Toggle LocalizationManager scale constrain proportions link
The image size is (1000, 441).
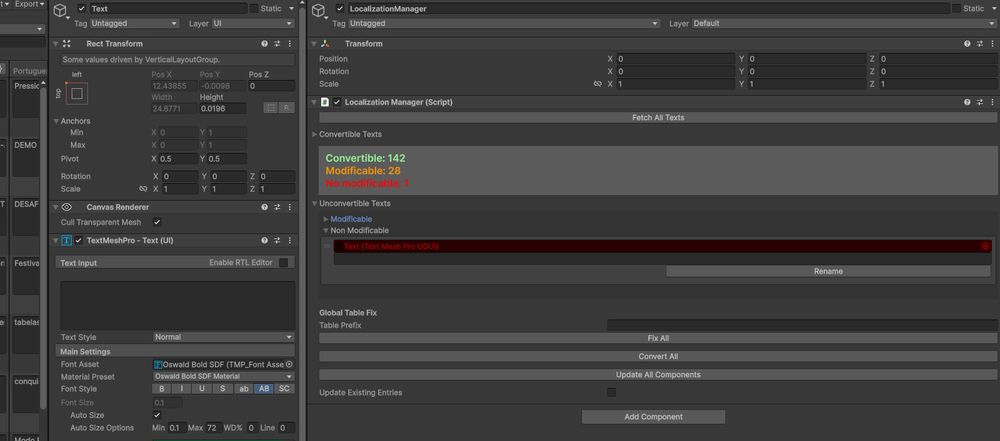598,84
